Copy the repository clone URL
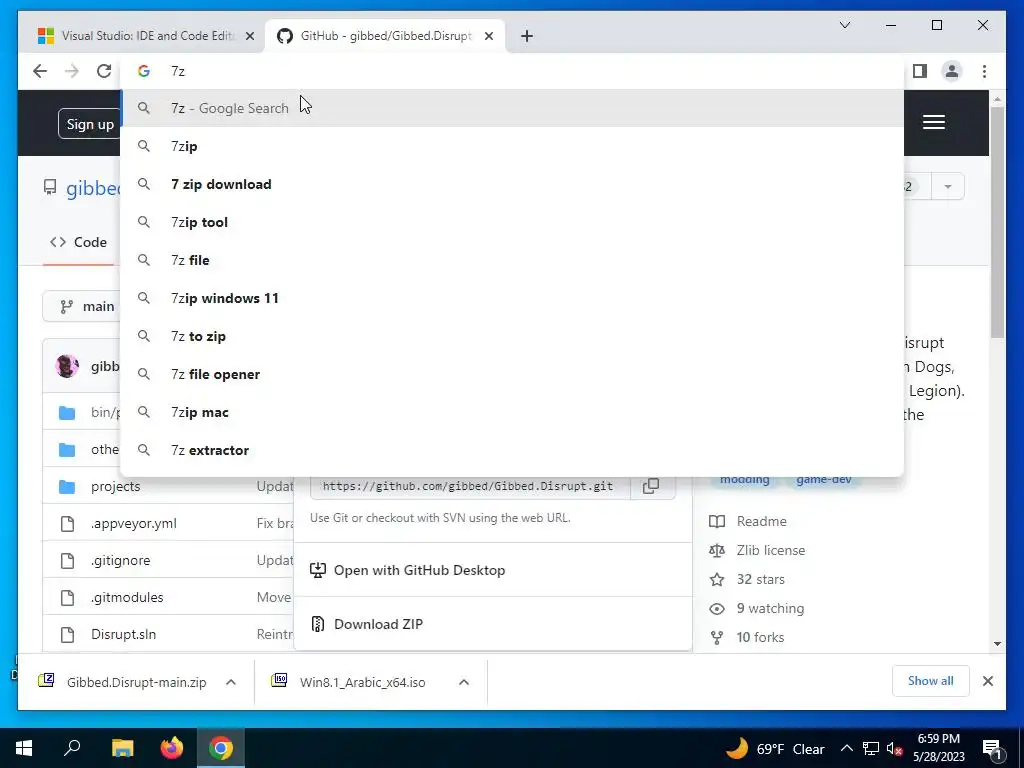This screenshot has width=1024, height=768. tap(651, 486)
